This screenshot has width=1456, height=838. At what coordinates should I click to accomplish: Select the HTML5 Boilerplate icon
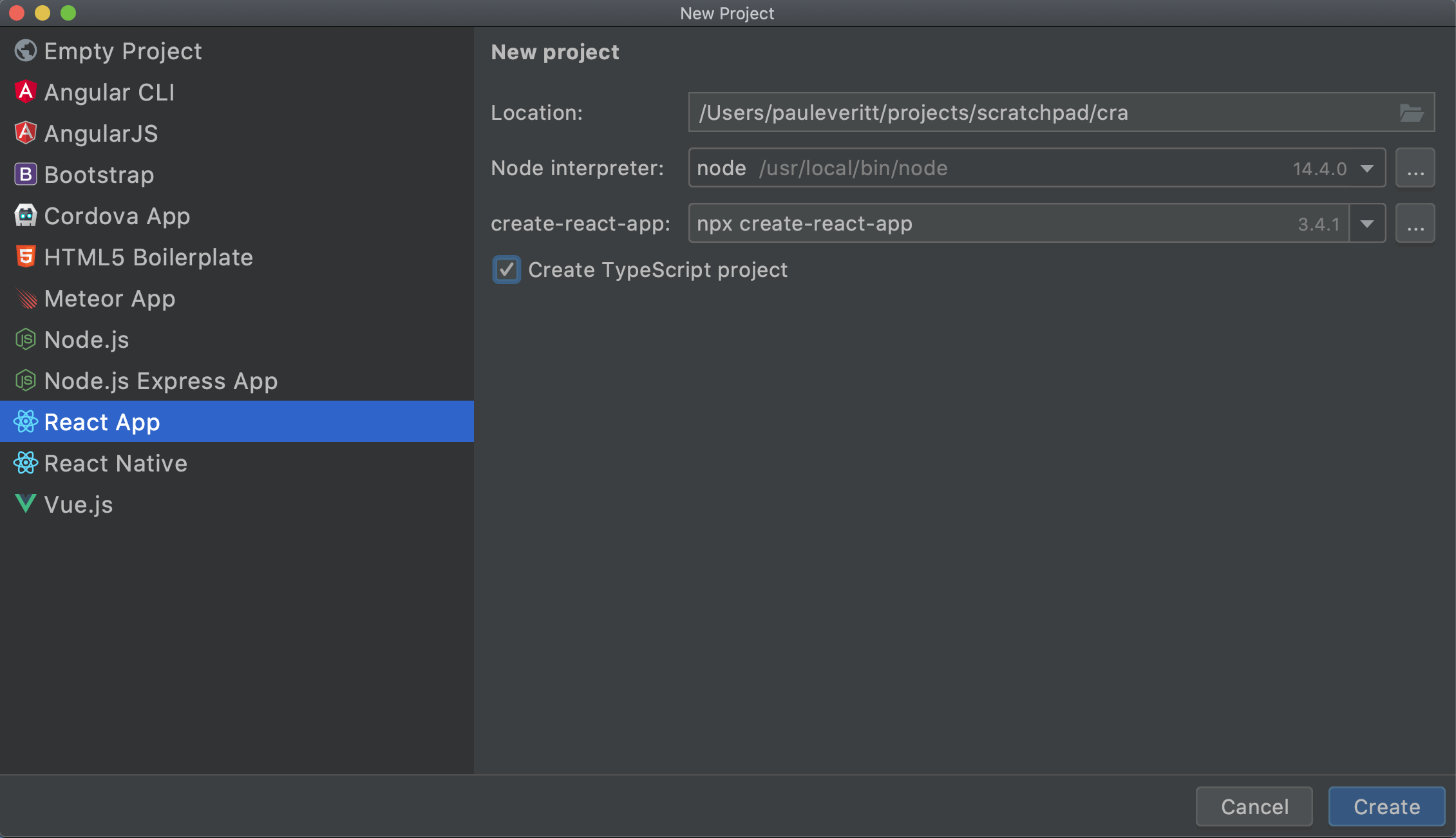[x=26, y=257]
